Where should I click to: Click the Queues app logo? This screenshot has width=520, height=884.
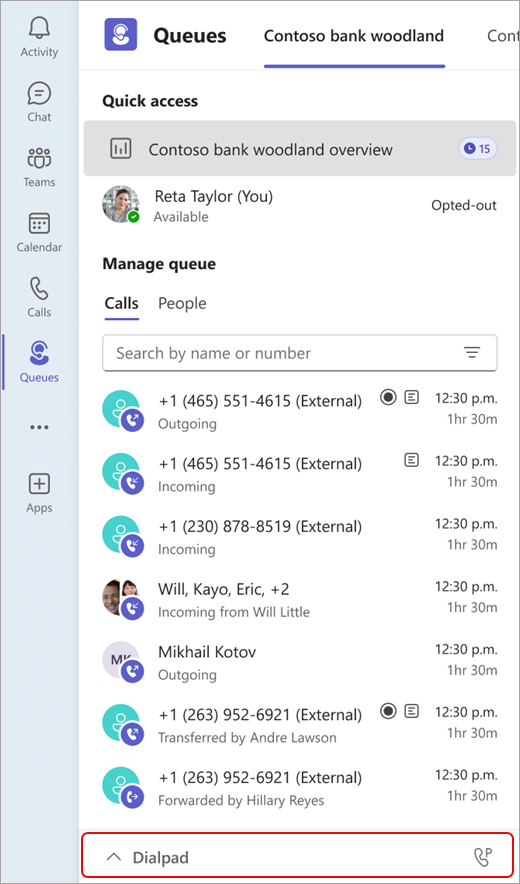pos(121,34)
